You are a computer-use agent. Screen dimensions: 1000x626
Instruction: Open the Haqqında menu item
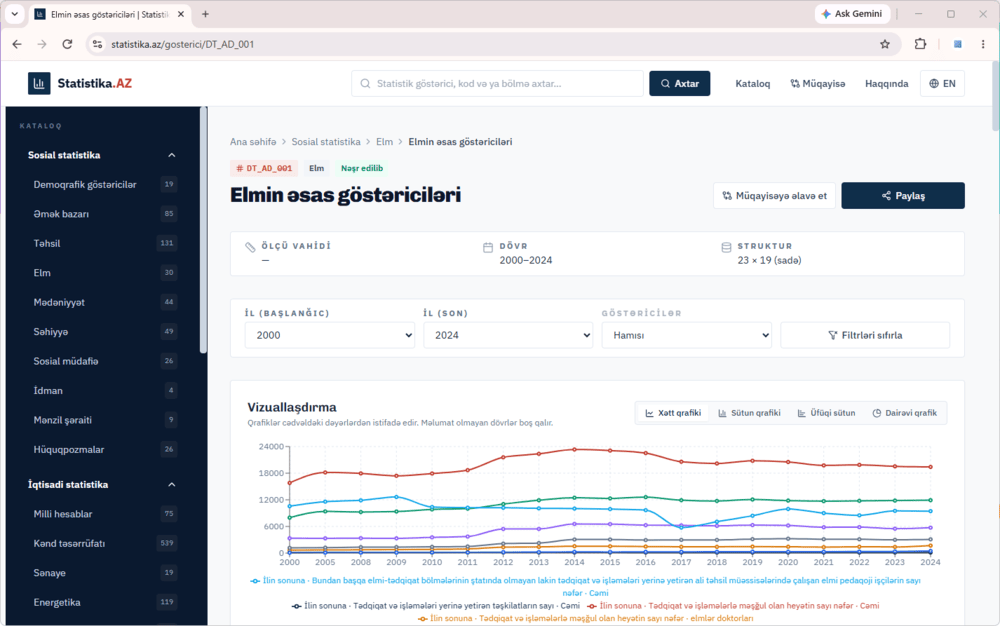coord(886,84)
